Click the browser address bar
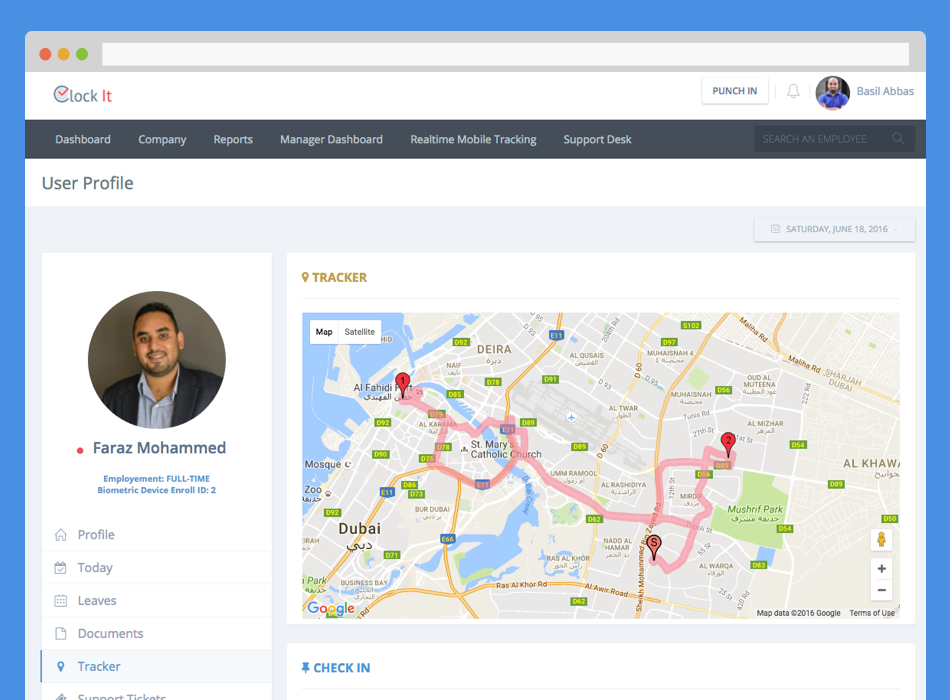The height and width of the screenshot is (700, 950). coord(505,54)
